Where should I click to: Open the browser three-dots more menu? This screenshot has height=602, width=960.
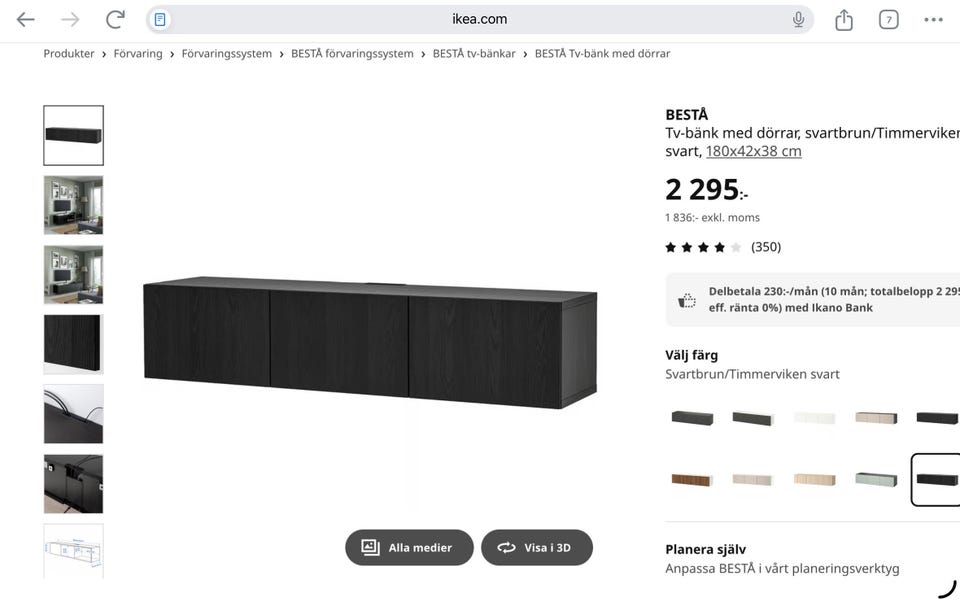pos(933,20)
